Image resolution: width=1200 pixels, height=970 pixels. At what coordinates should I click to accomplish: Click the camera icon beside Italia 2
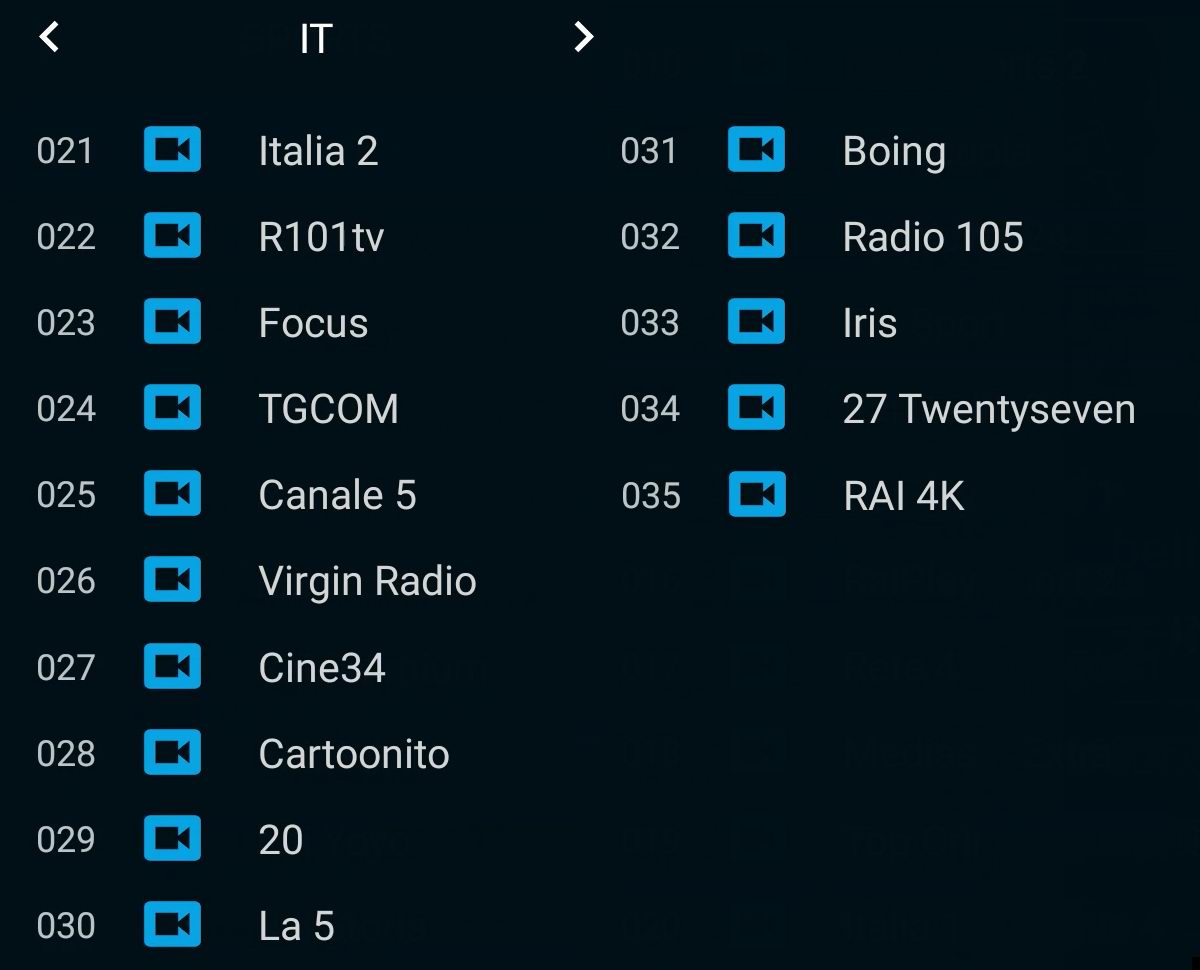(x=172, y=150)
